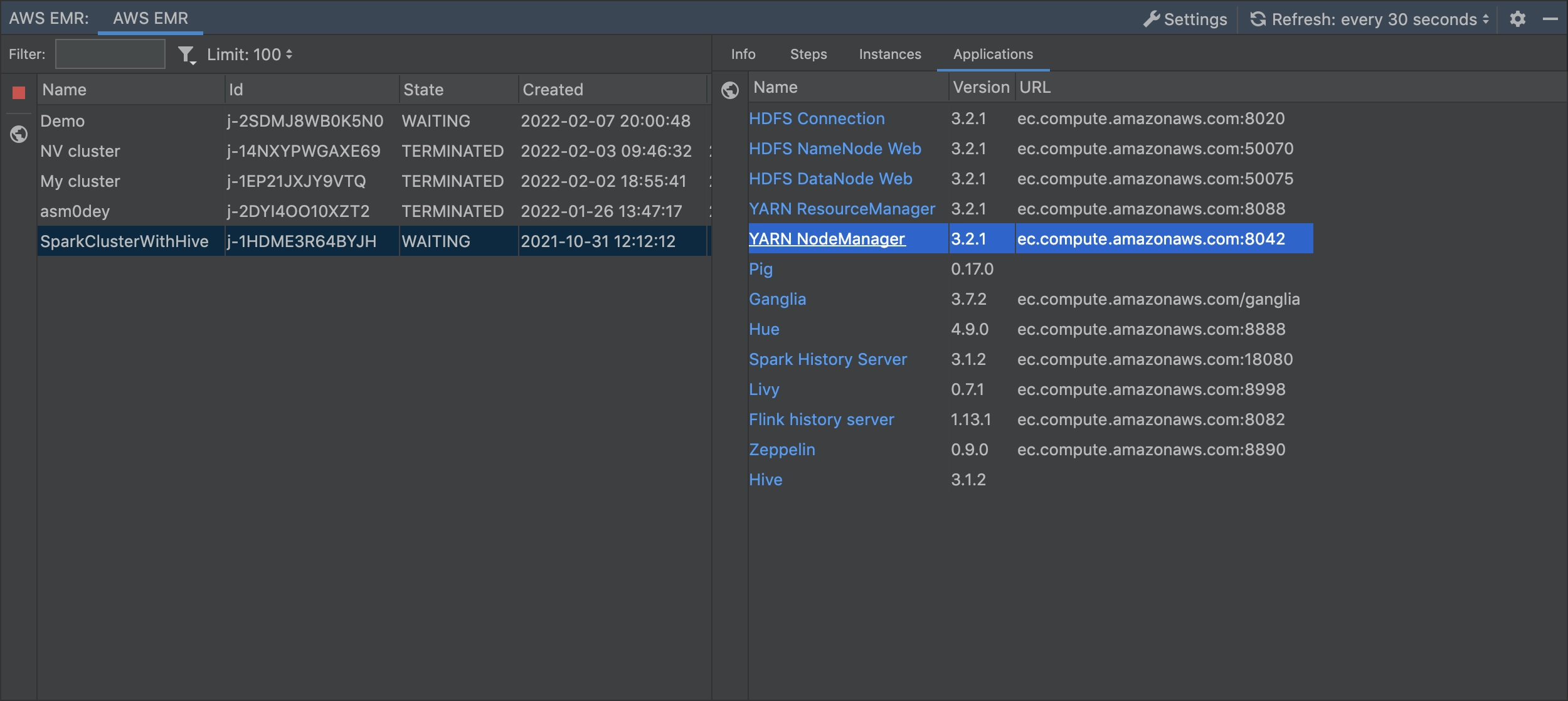Open the Hue link
Image resolution: width=1568 pixels, height=701 pixels.
[764, 329]
